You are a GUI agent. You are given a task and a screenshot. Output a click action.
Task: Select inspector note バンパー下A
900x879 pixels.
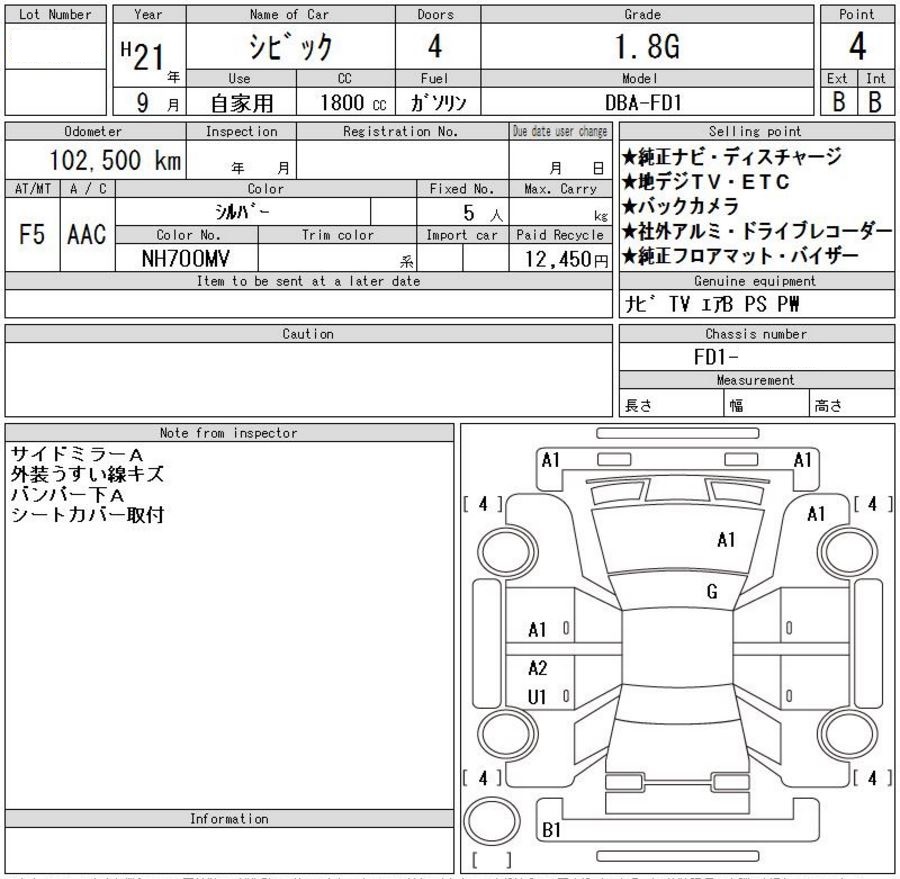point(67,494)
